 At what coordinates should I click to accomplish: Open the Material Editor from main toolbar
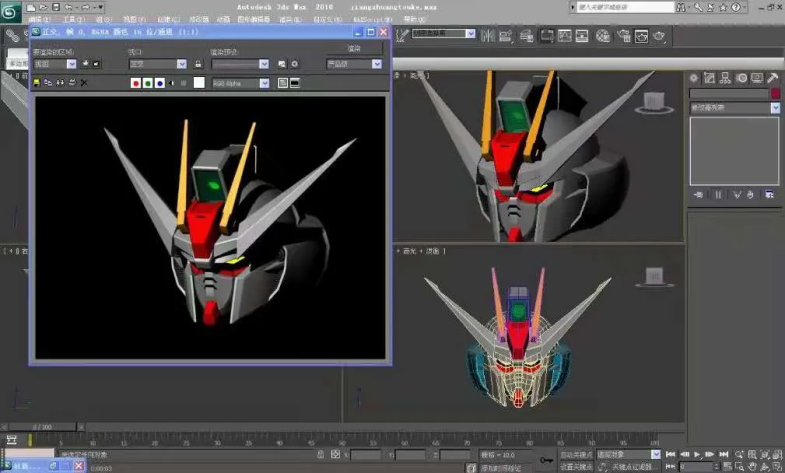tap(604, 36)
